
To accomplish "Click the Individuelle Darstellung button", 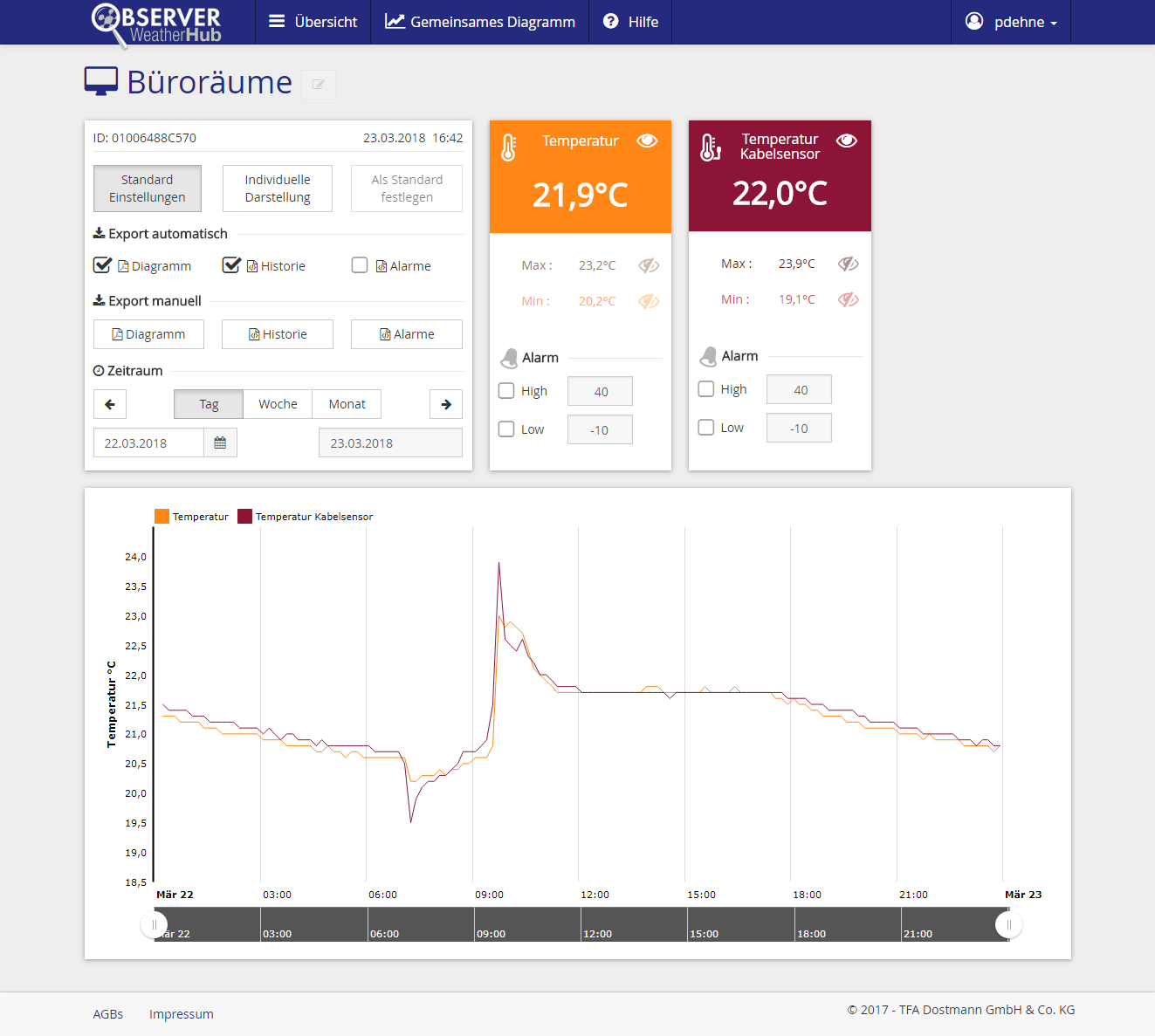I will 278,189.
